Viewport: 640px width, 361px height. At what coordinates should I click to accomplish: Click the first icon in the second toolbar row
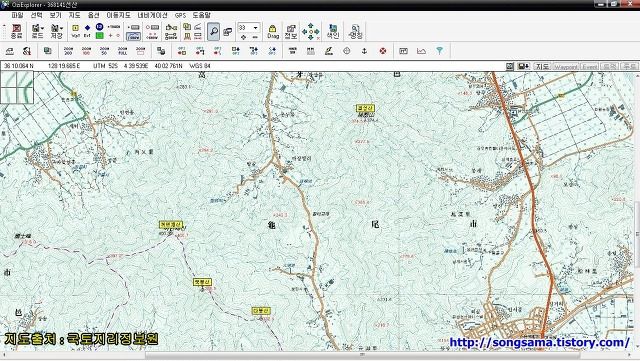9,51
